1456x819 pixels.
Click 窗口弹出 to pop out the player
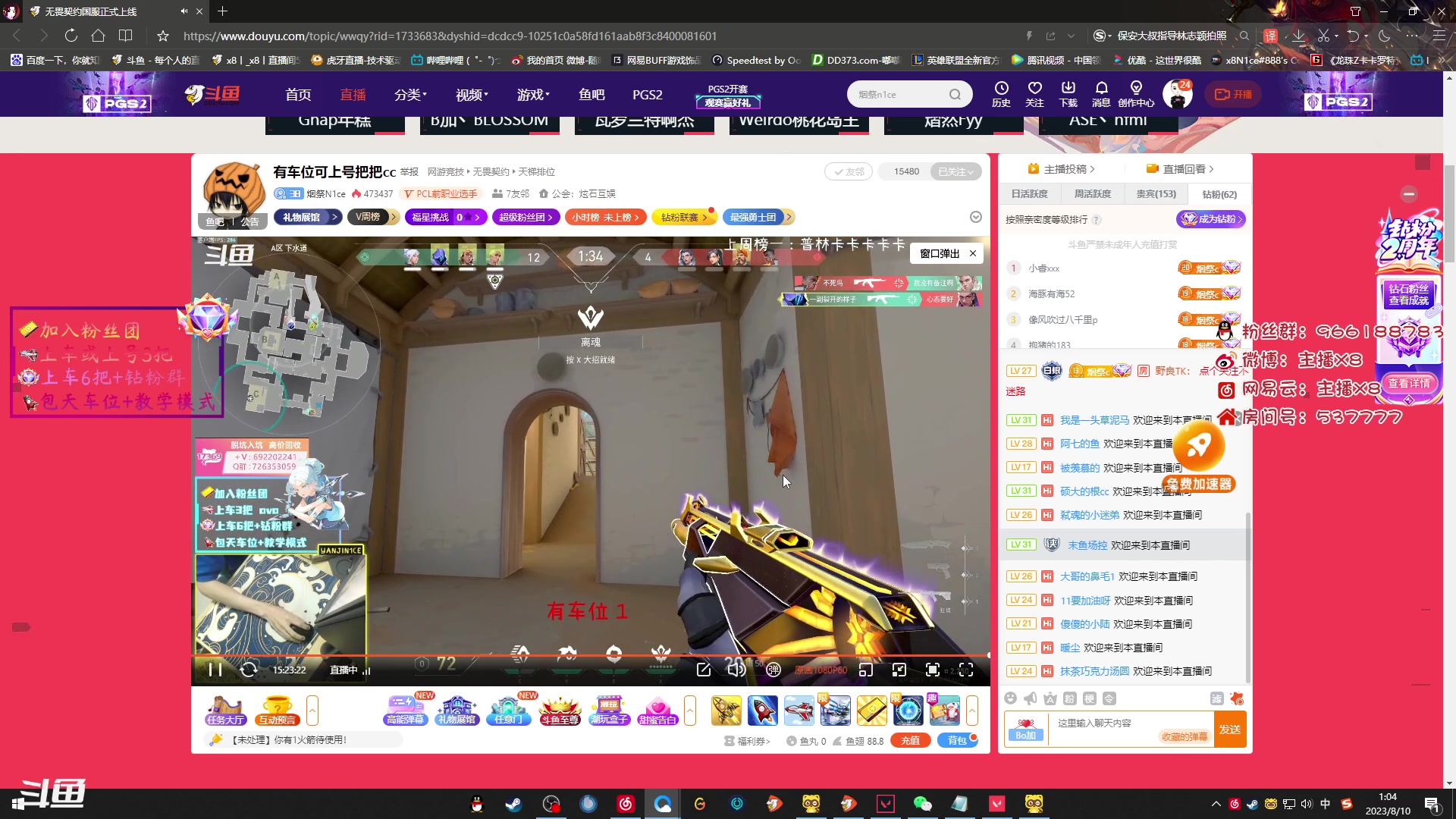[940, 253]
